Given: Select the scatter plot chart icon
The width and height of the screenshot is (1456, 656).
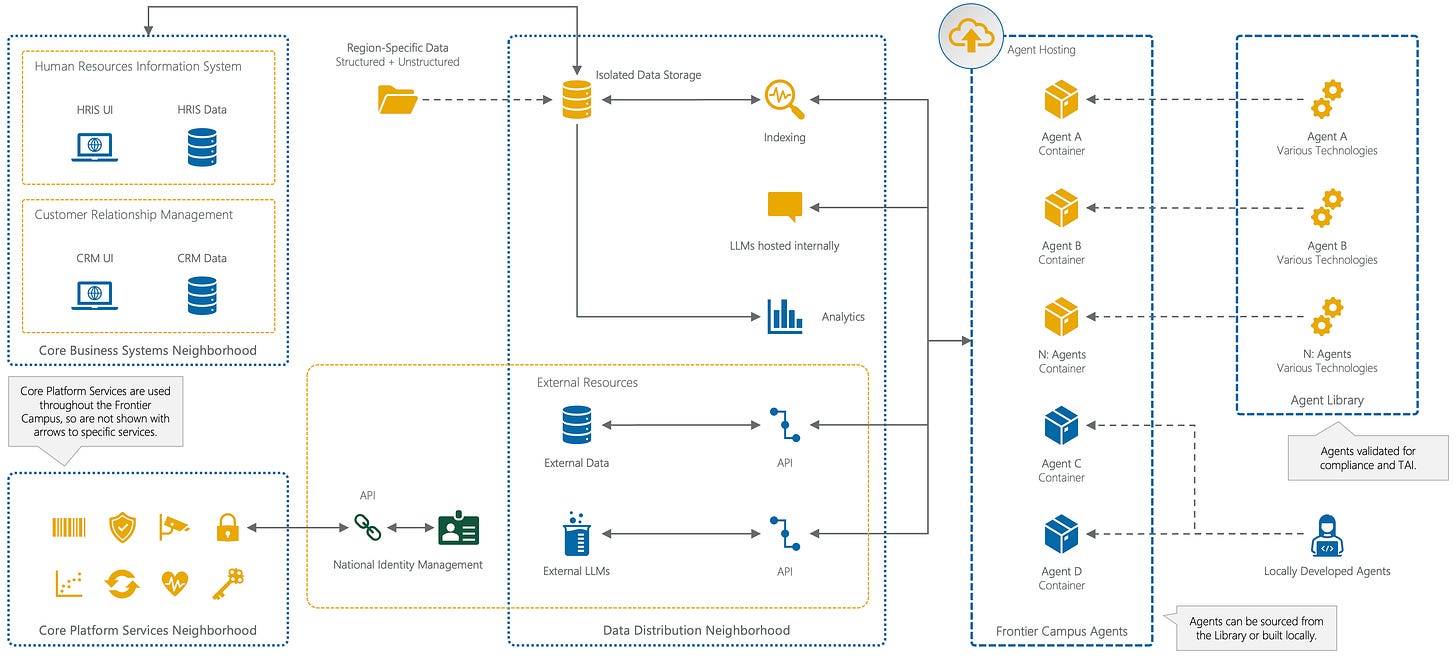Looking at the screenshot, I should tap(69, 584).
